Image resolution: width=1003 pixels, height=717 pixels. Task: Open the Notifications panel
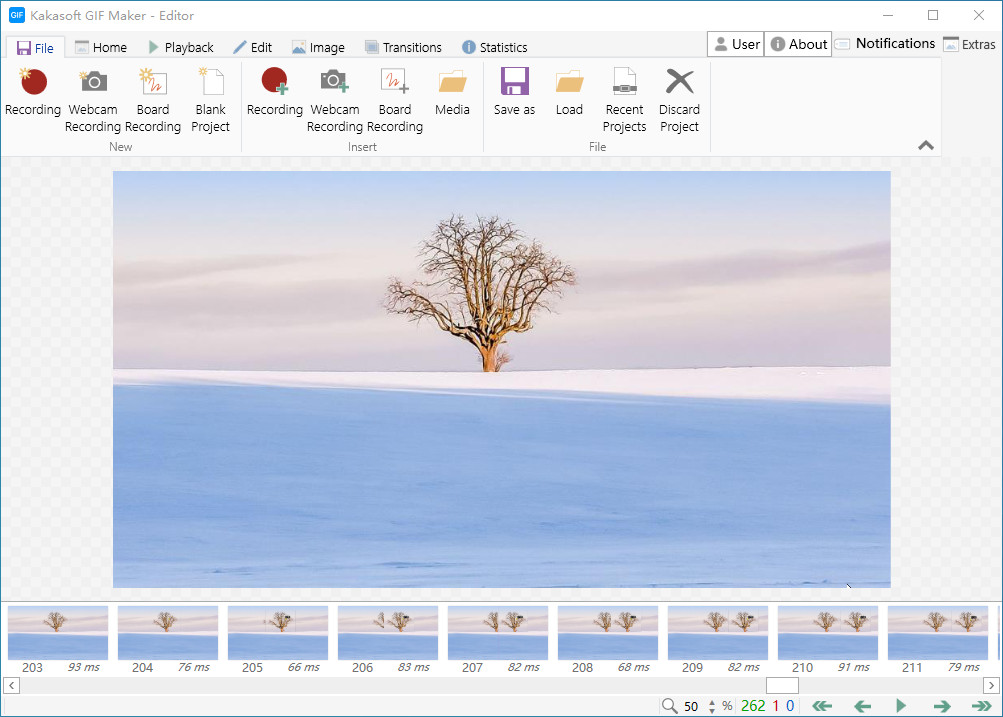(x=886, y=43)
